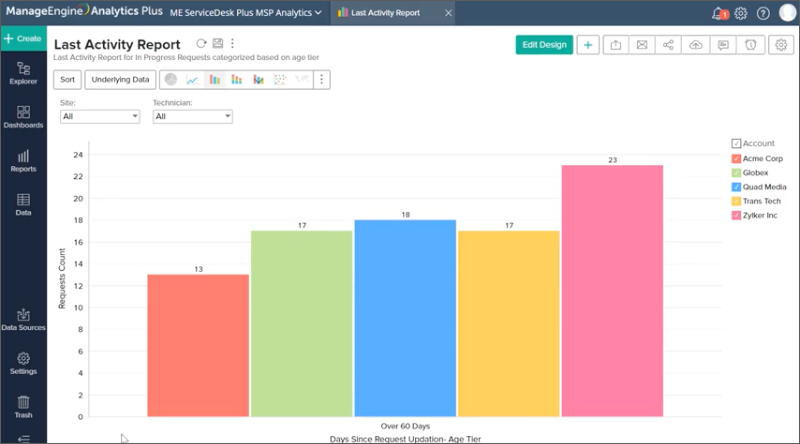Open Dashboards in the left sidebar
The height and width of the screenshot is (444, 800).
click(x=23, y=116)
